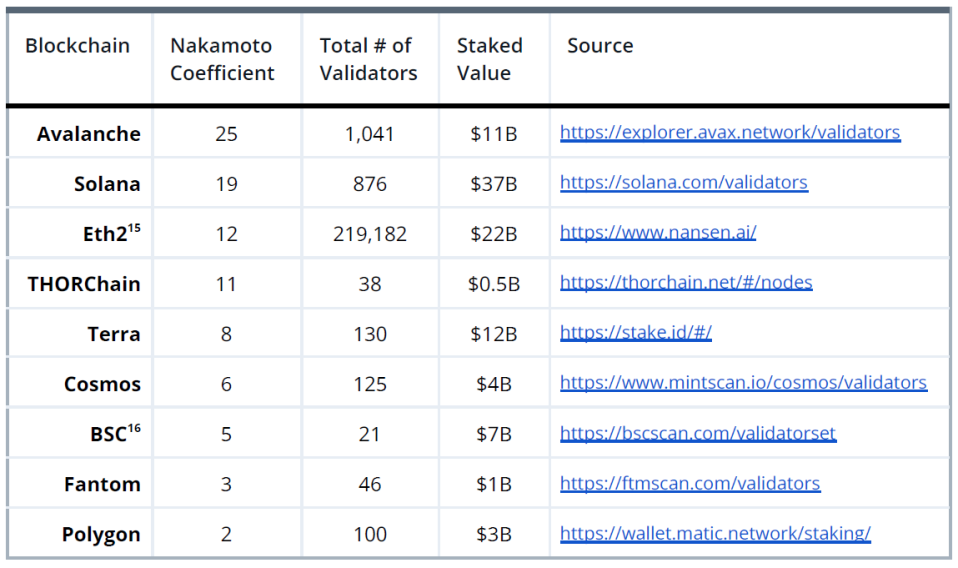
Task: Open the ftmscan.com validators link
Action: coord(690,484)
